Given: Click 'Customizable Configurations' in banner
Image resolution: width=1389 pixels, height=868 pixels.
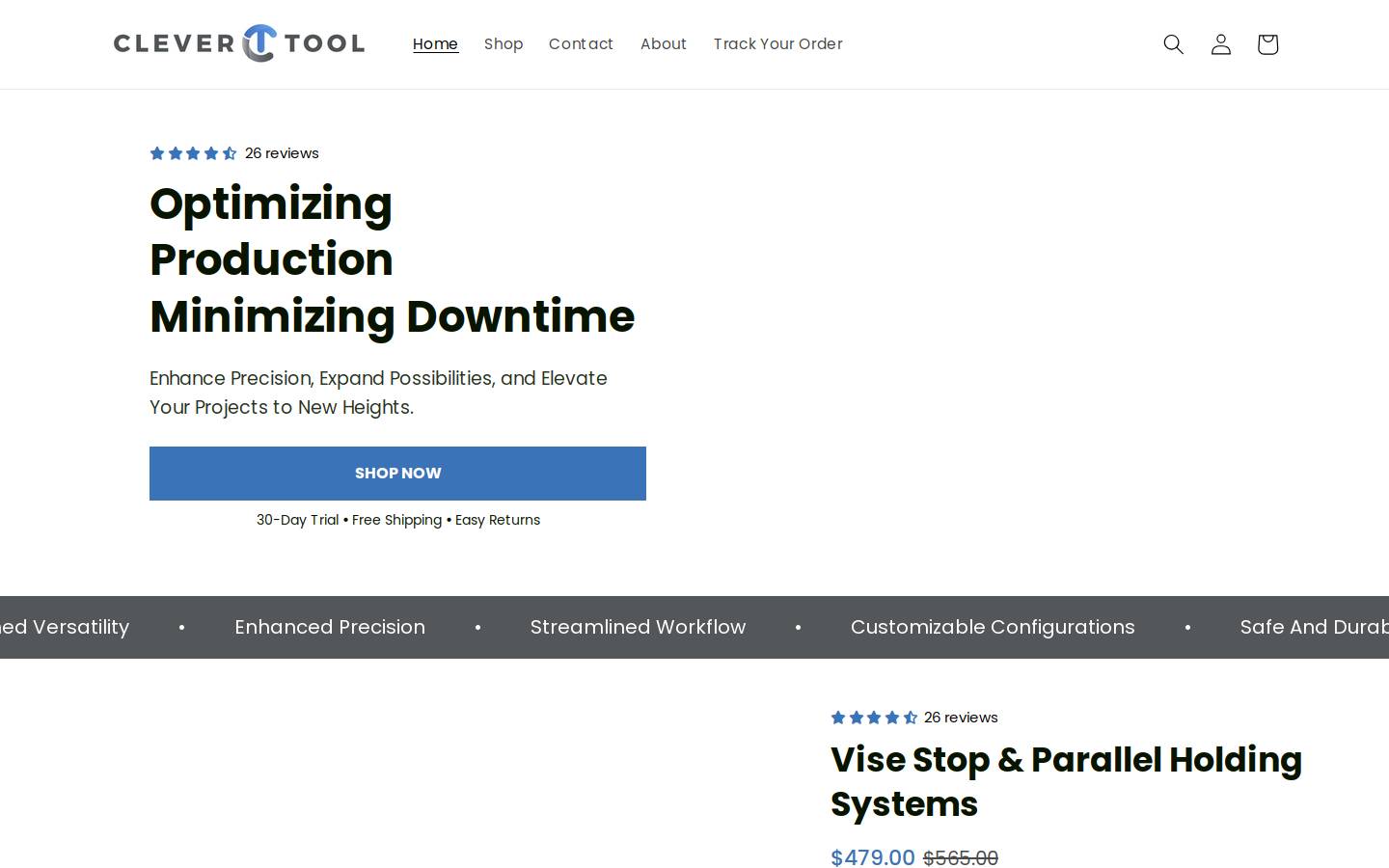Looking at the screenshot, I should tap(993, 627).
